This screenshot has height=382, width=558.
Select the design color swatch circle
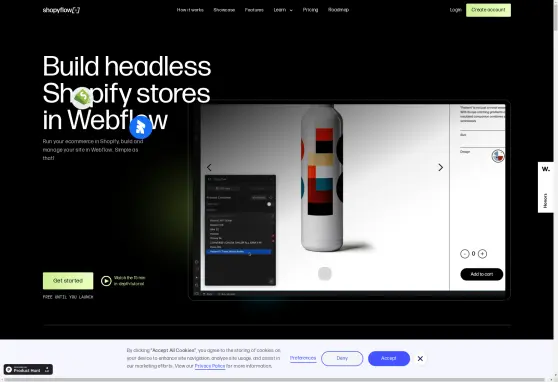[498, 156]
